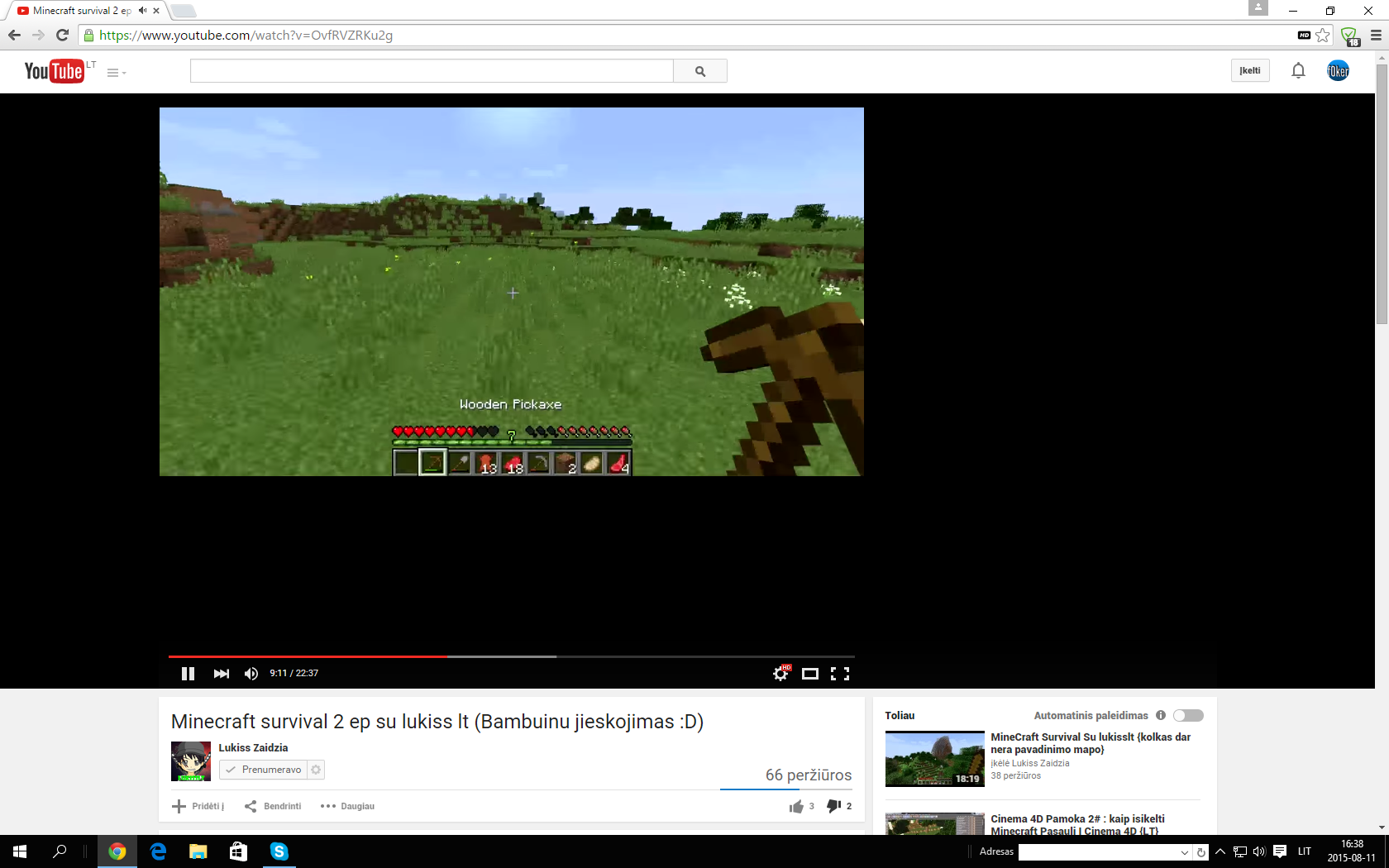Open MineCraft Survival Su lukissIt title link
The height and width of the screenshot is (868, 1389).
click(1091, 743)
